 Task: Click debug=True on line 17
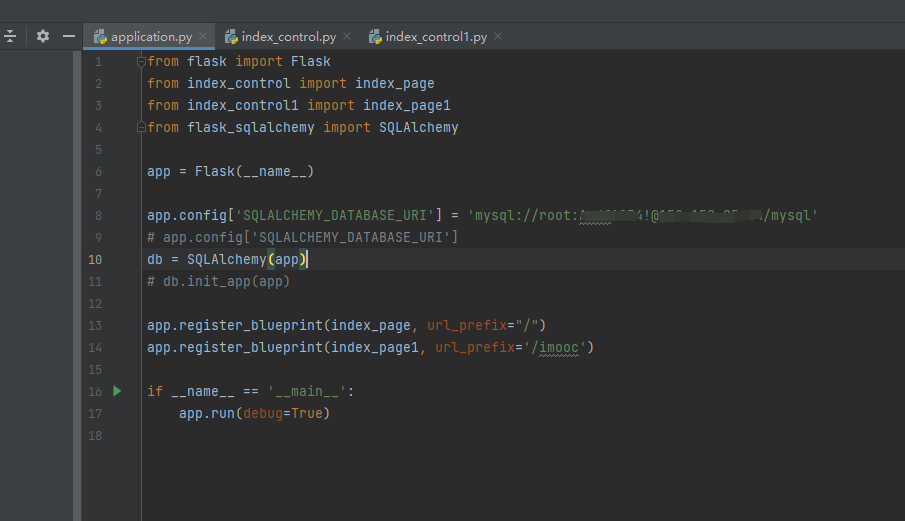(x=282, y=413)
